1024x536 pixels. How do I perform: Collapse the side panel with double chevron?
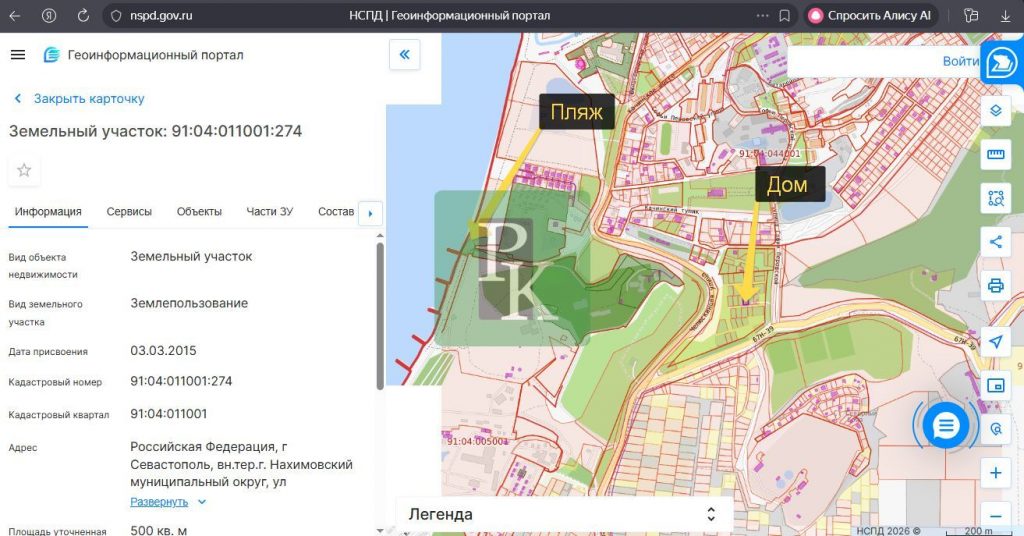pyautogui.click(x=404, y=55)
